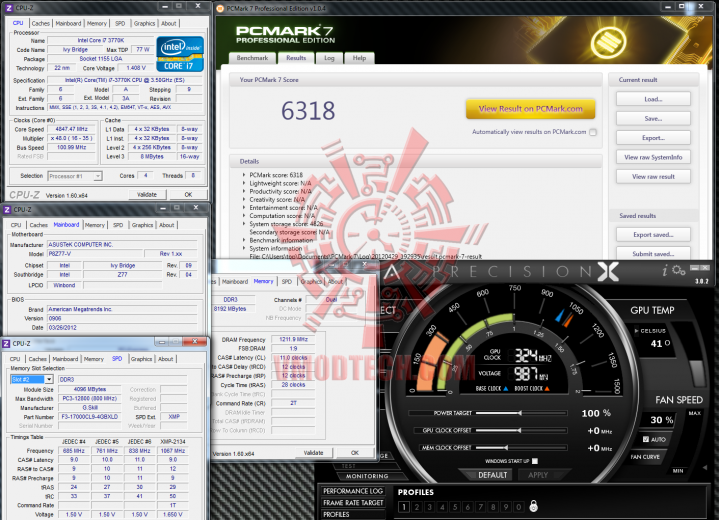Click the fan slider left arrow marker
719x520 pixels.
705,468
